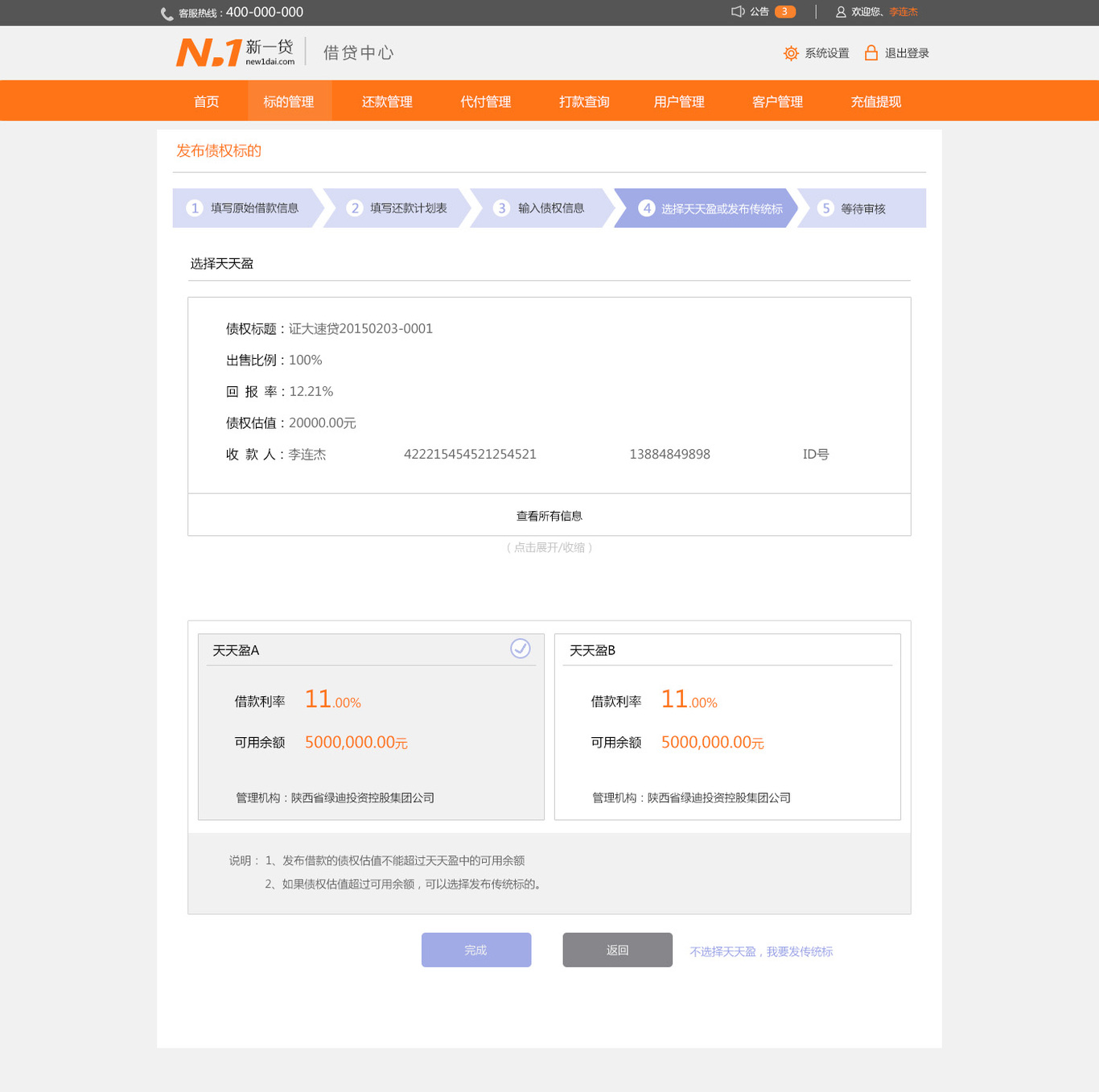The image size is (1099, 1092).
Task: Click 天天盈B 管理机构 company name
Action: [719, 797]
